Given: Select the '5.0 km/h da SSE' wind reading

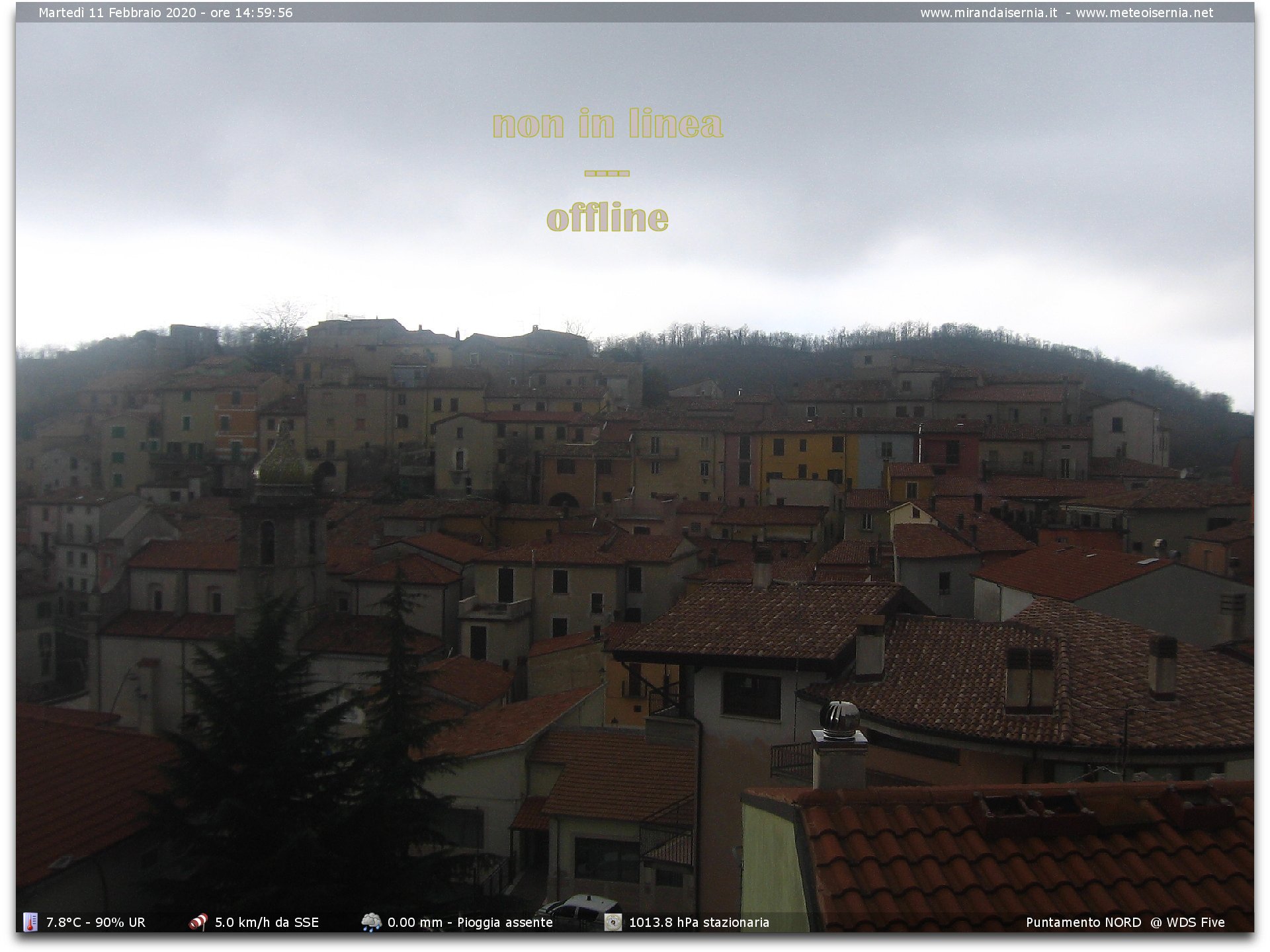Looking at the screenshot, I should [267, 922].
